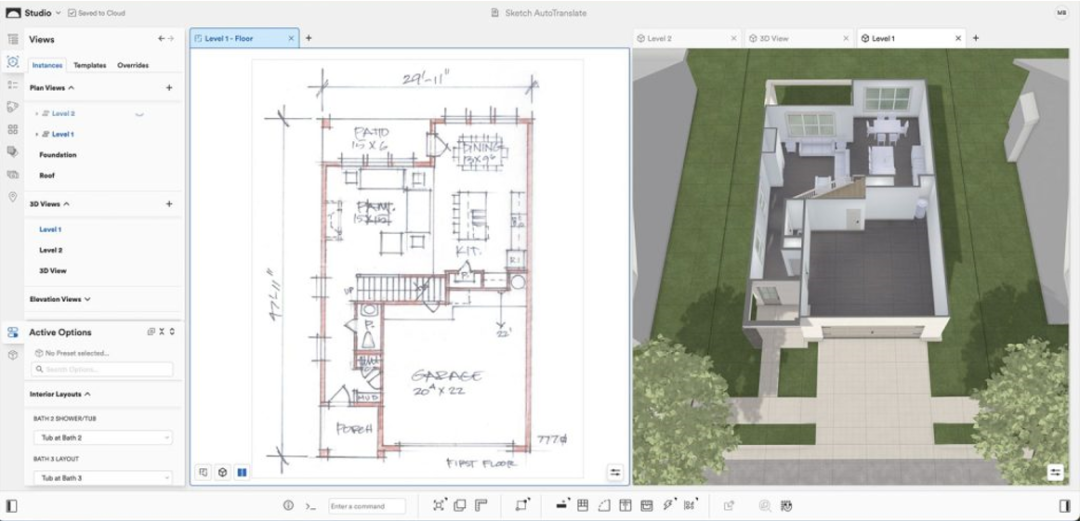This screenshot has height=521, width=1080.
Task: Collapse the Plan Views section
Action: click(x=71, y=88)
